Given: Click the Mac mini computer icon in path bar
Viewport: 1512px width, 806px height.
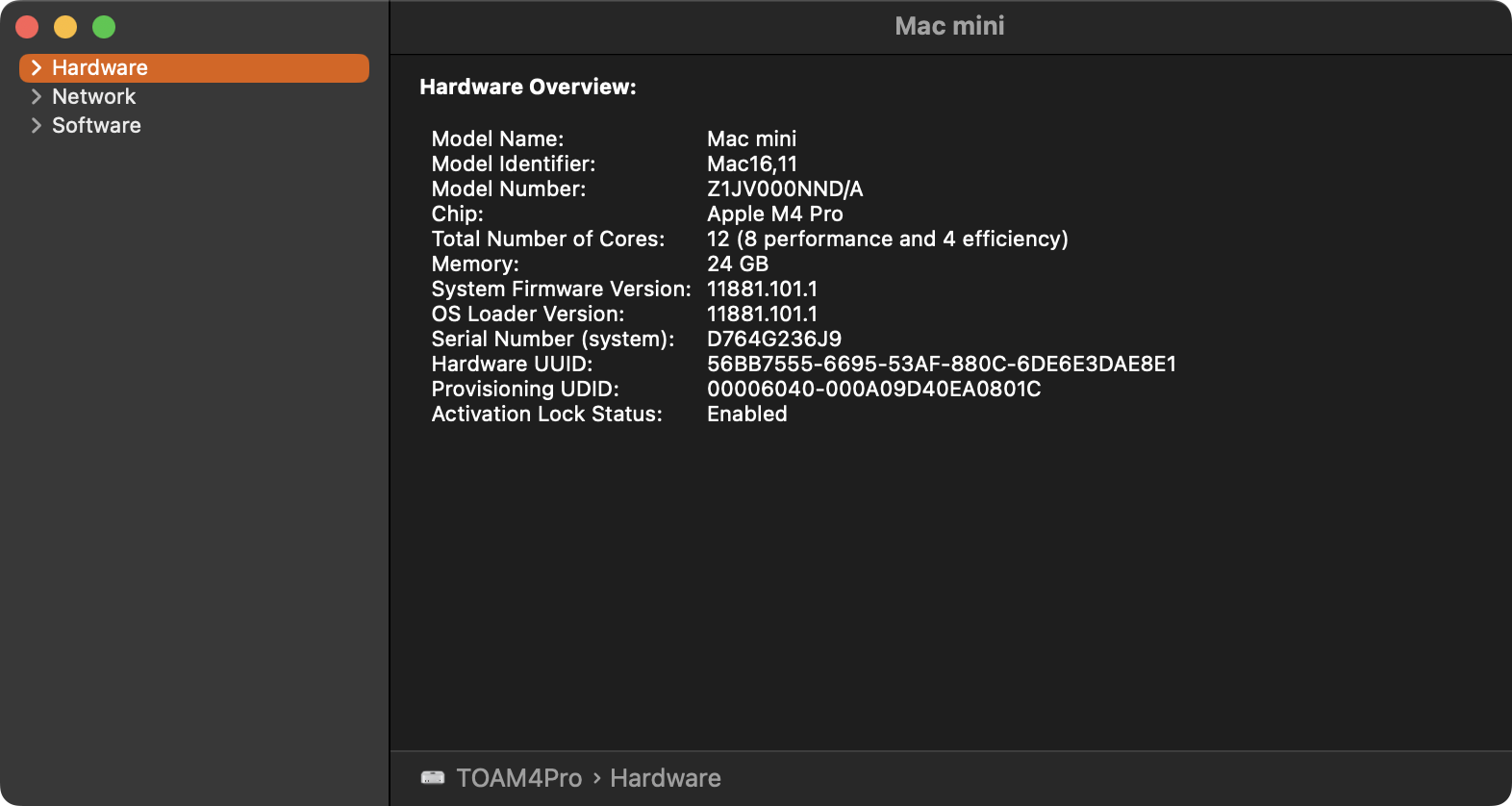Looking at the screenshot, I should (433, 777).
